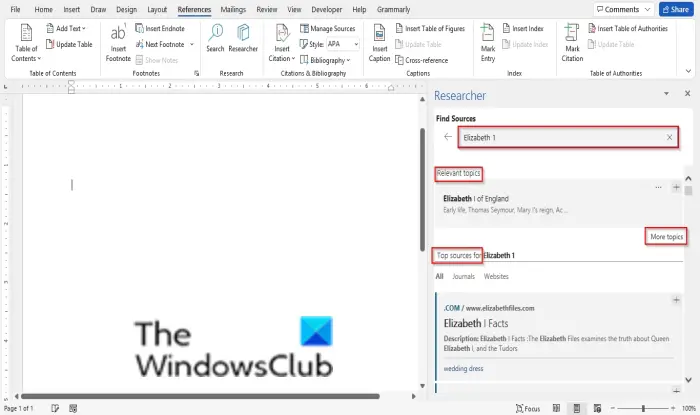Open the Elizabeth I Facts source

click(x=475, y=323)
